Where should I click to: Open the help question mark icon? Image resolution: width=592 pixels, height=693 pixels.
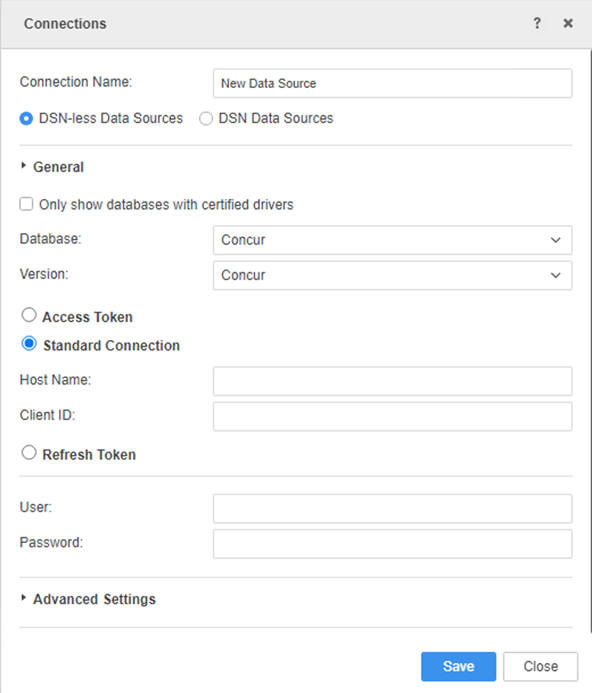tap(537, 23)
